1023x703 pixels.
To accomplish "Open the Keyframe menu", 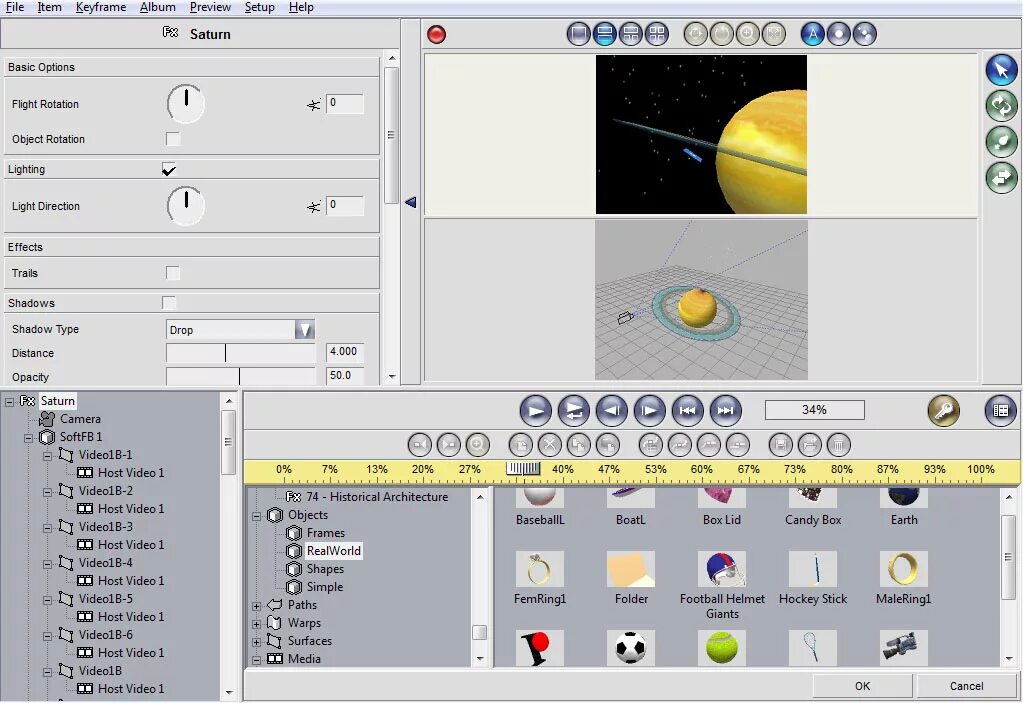I will (100, 7).
